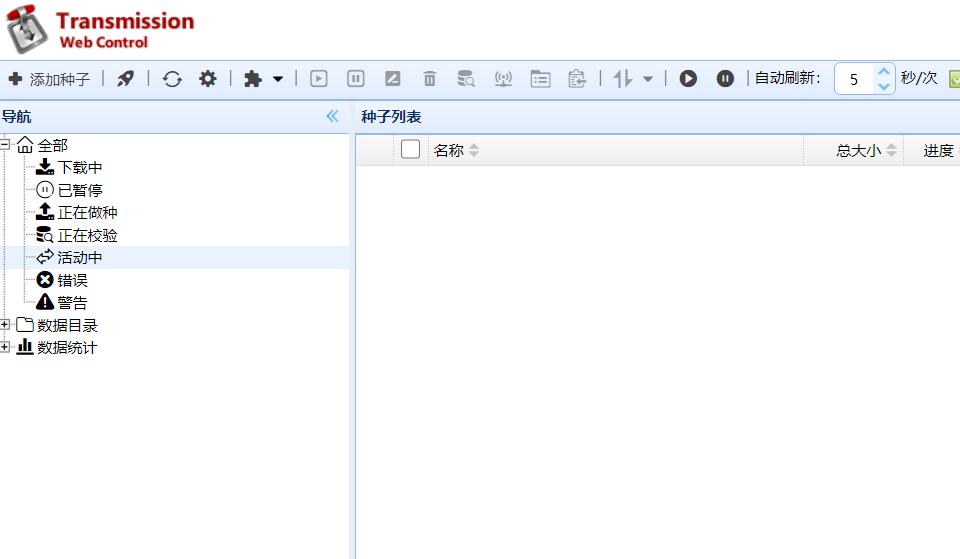Select 下载中 in navigation tree
Image resolution: width=960 pixels, height=559 pixels.
[x=79, y=168]
